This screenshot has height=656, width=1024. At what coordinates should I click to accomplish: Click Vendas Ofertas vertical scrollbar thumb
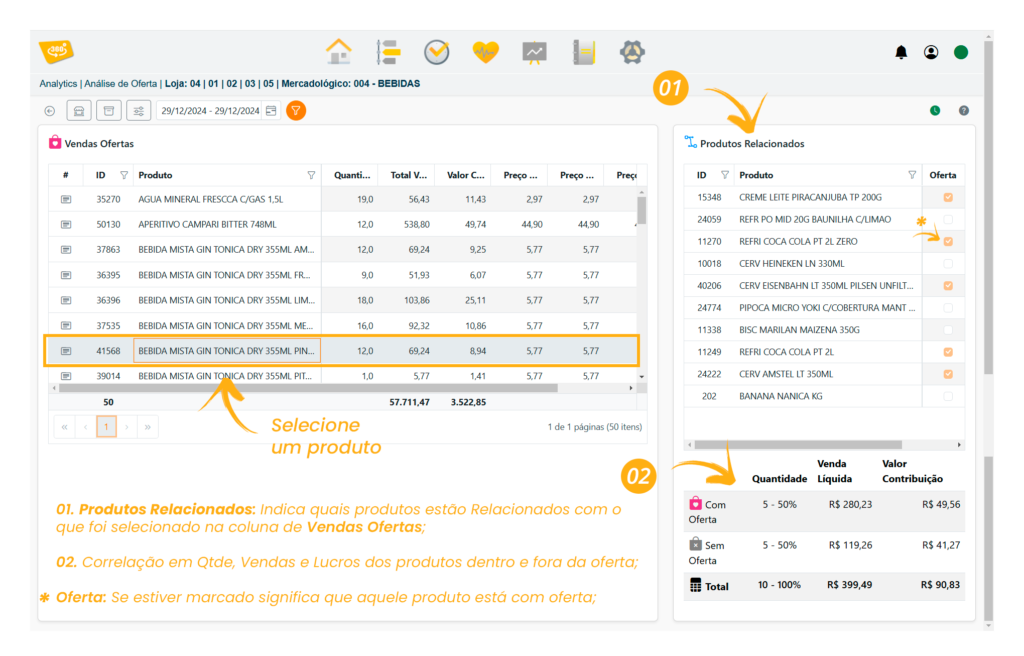(x=642, y=210)
